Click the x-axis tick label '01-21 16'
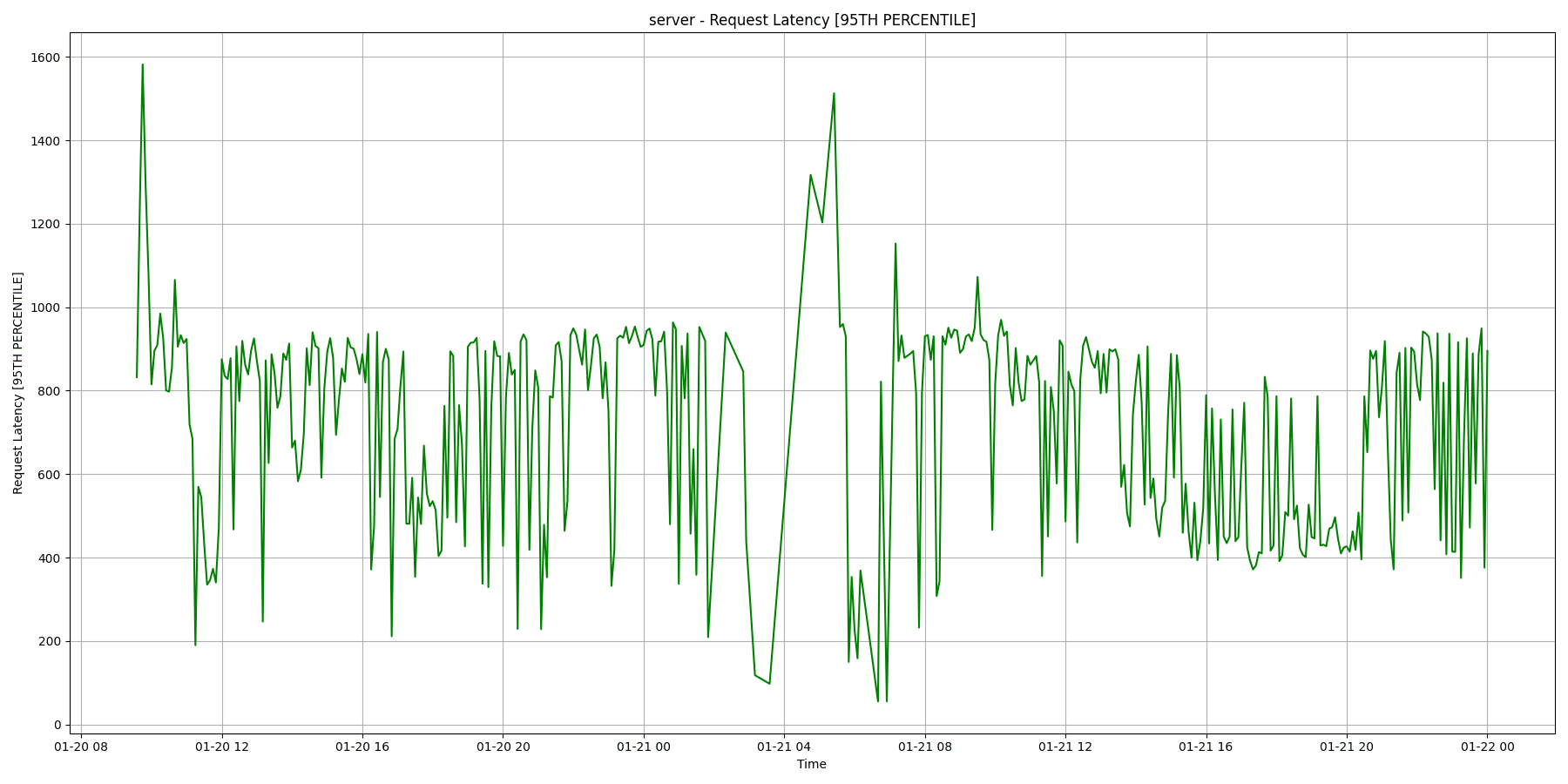 click(1206, 747)
